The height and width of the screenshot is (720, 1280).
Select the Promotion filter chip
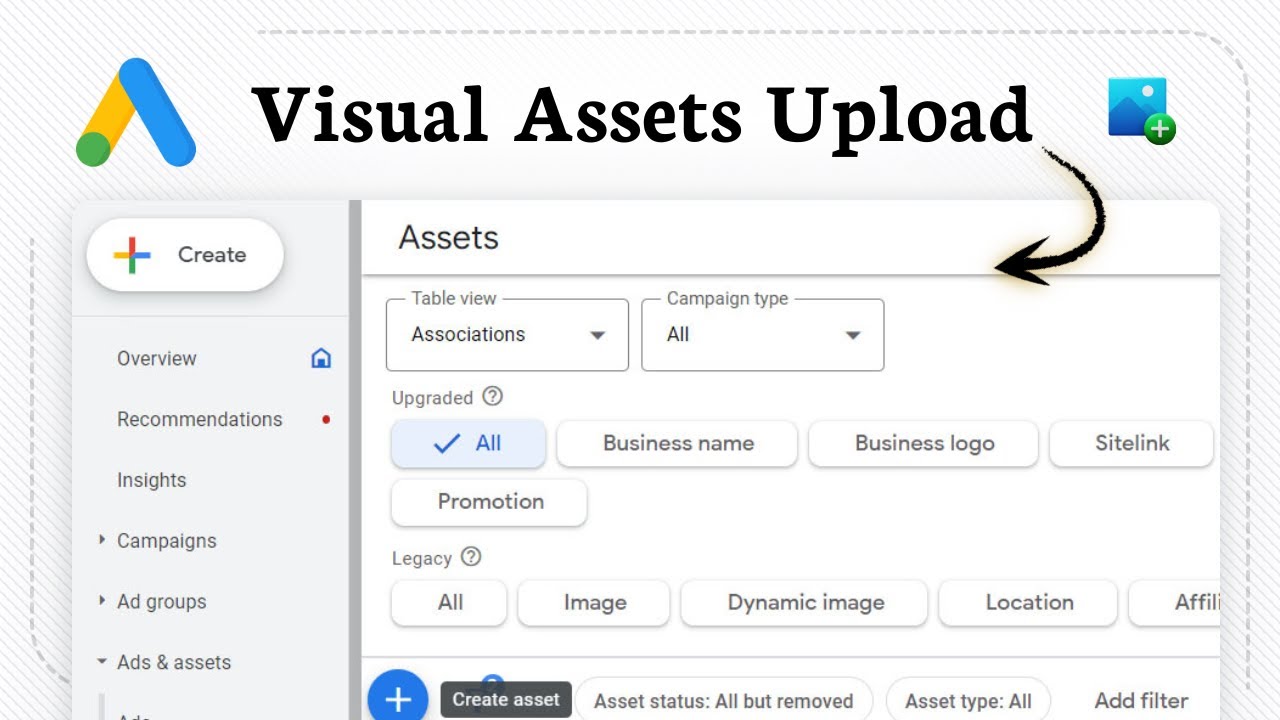pyautogui.click(x=489, y=502)
